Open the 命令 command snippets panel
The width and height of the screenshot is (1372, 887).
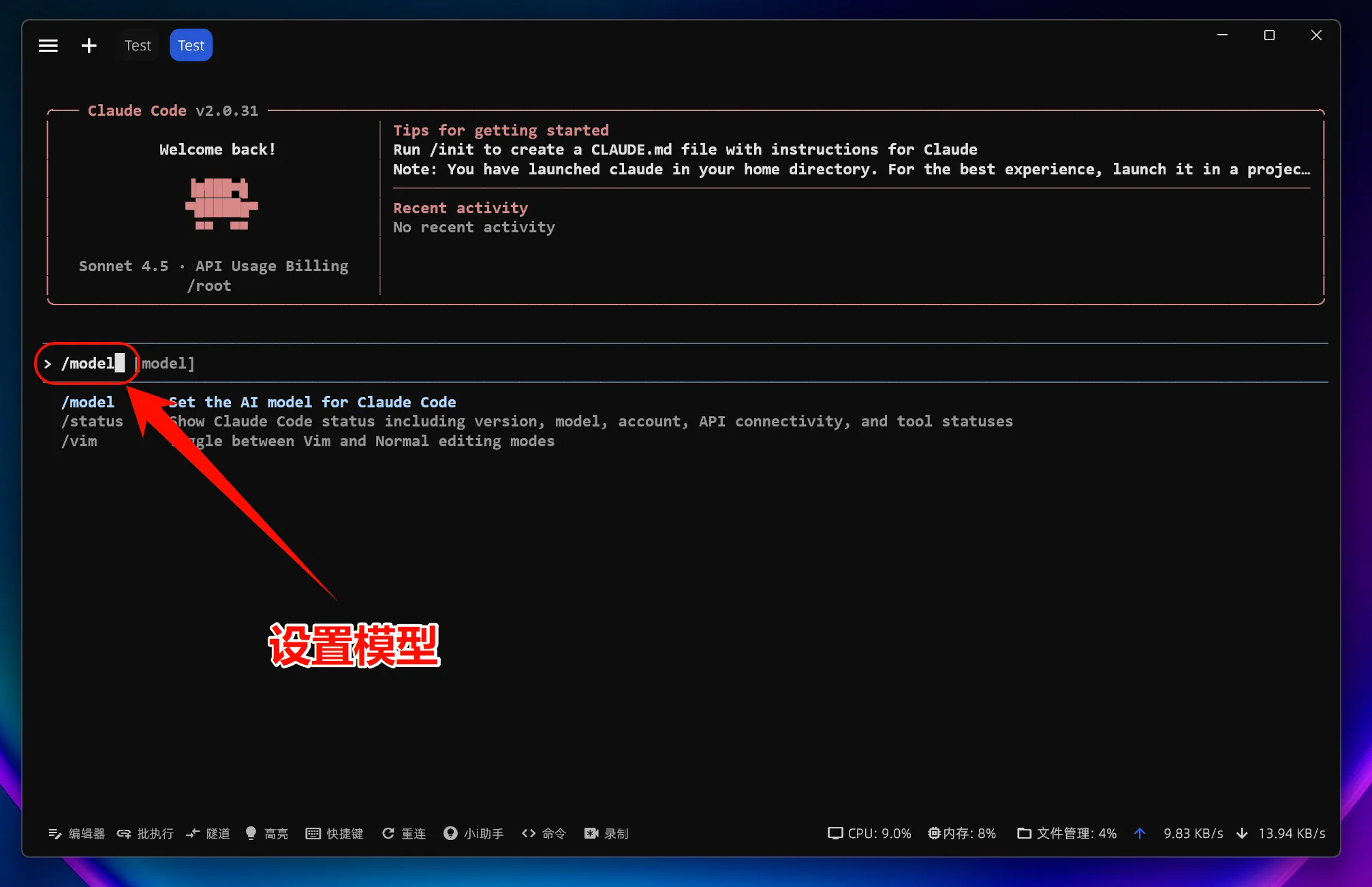pos(543,833)
